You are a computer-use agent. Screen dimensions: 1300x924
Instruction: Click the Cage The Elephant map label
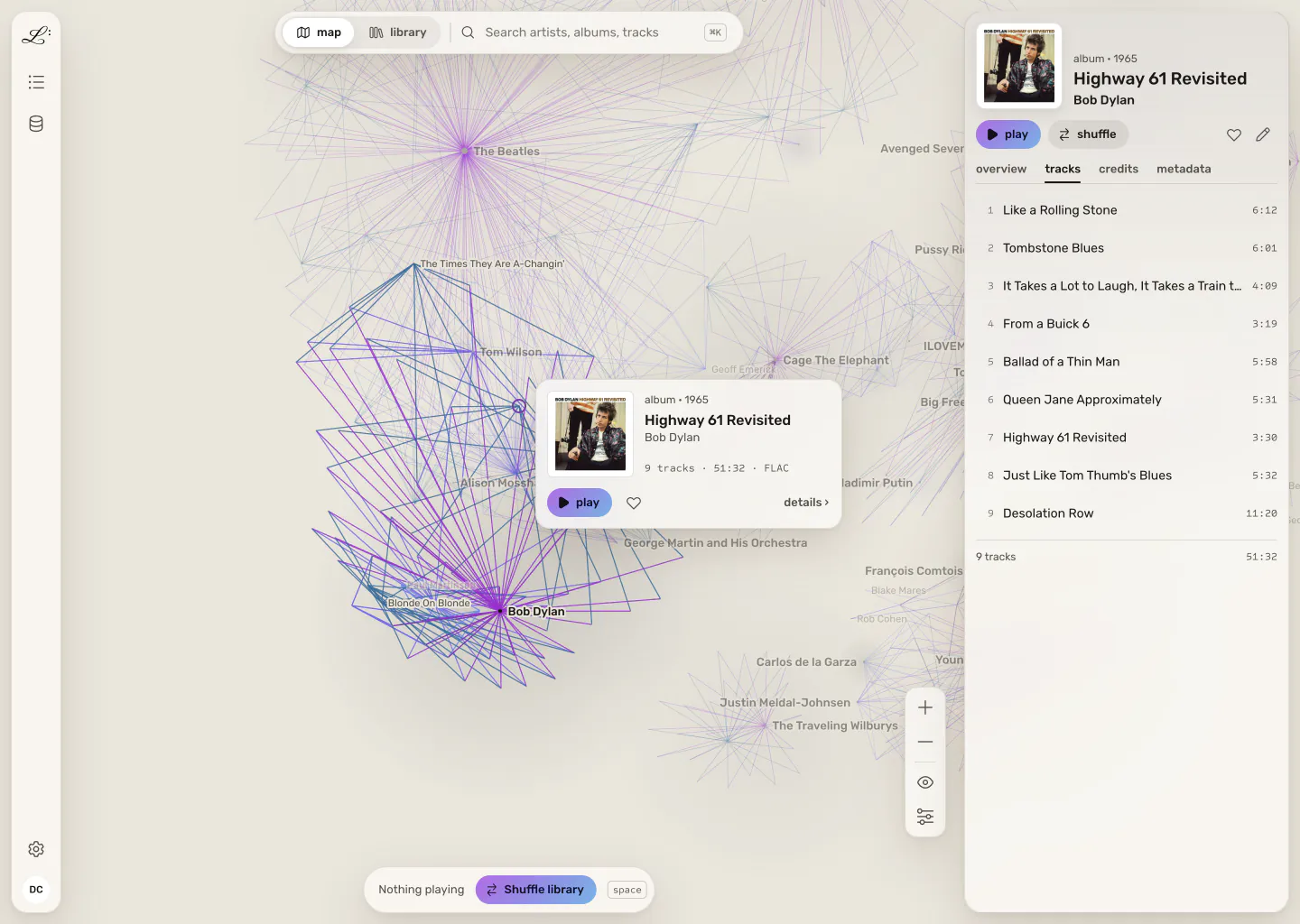[836, 360]
